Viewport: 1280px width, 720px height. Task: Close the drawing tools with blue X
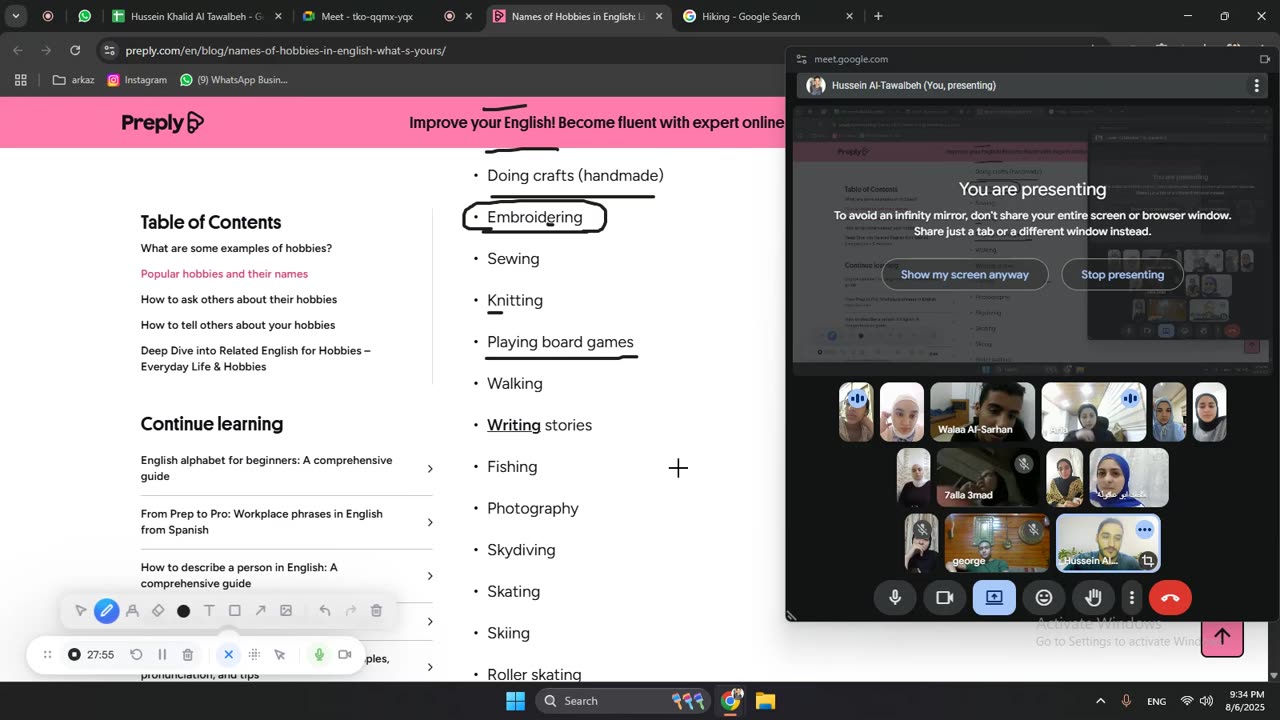(228, 655)
